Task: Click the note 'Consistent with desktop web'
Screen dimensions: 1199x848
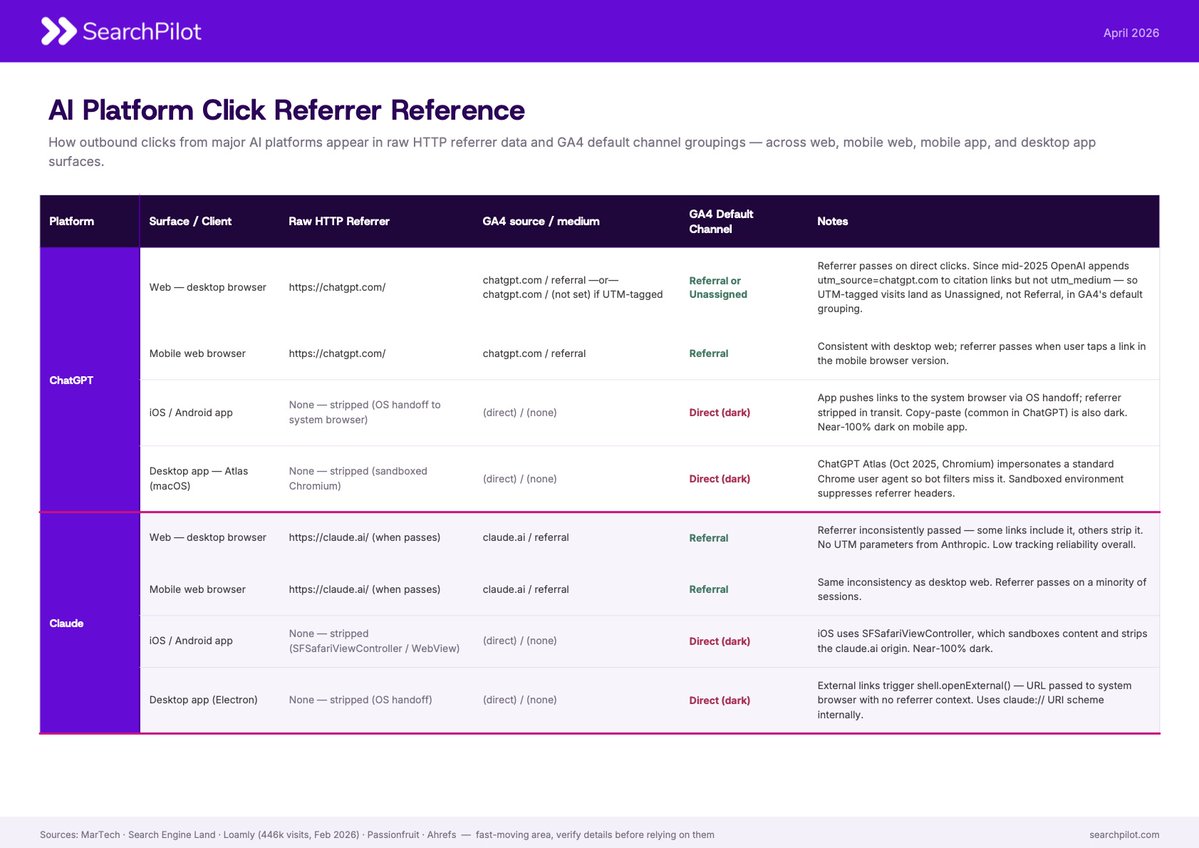Action: [x=981, y=353]
